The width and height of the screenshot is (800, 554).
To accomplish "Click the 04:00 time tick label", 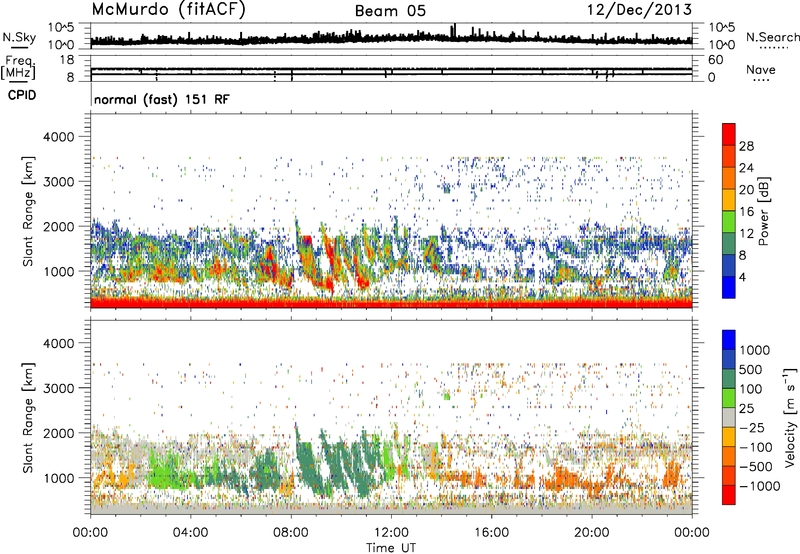I will pyautogui.click(x=190, y=533).
